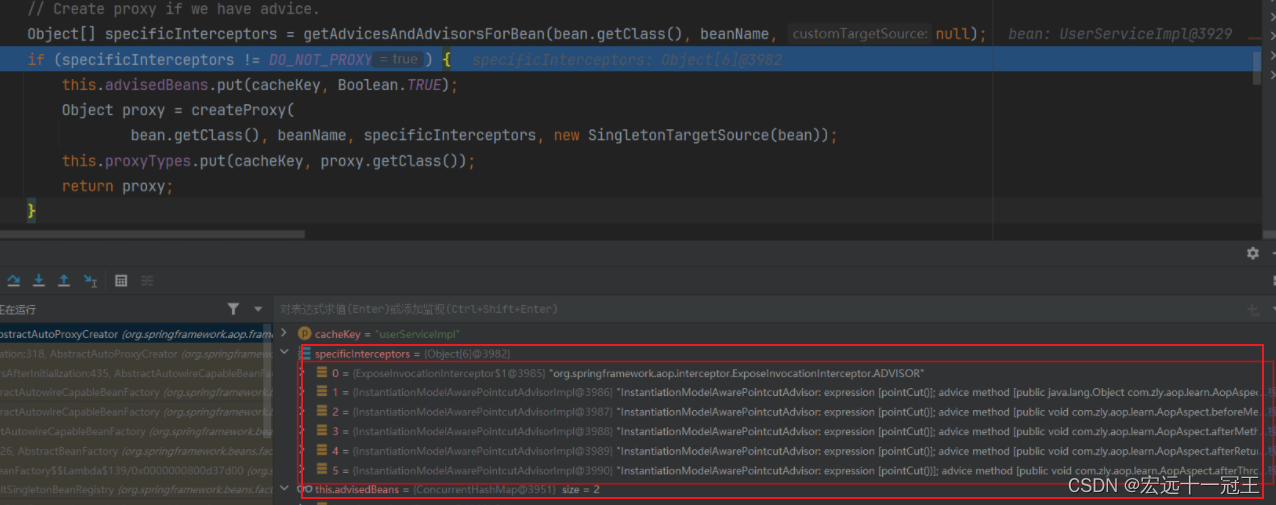Viewport: 1276px width, 505px height.
Task: Click the getAdvicesAndAdvisorsForBean method call
Action: [x=425, y=35]
